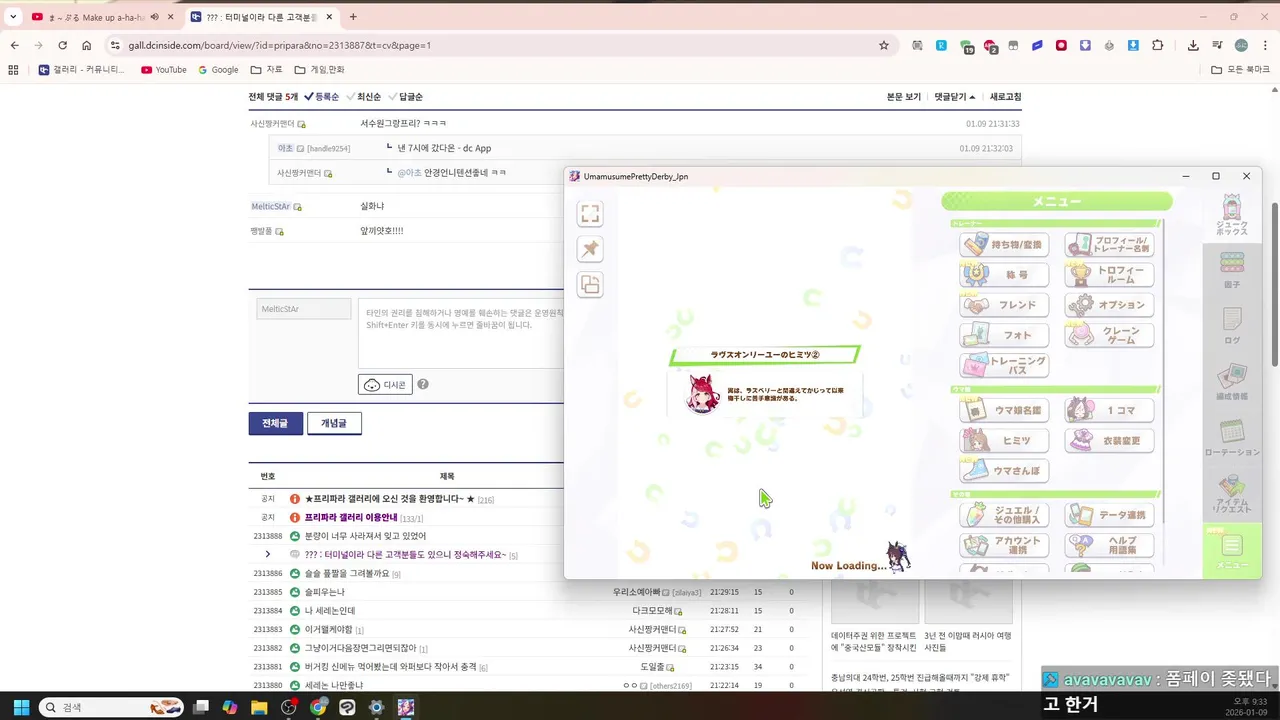Open プロフィール/トレーナー名刺 profile button

tap(1110, 244)
